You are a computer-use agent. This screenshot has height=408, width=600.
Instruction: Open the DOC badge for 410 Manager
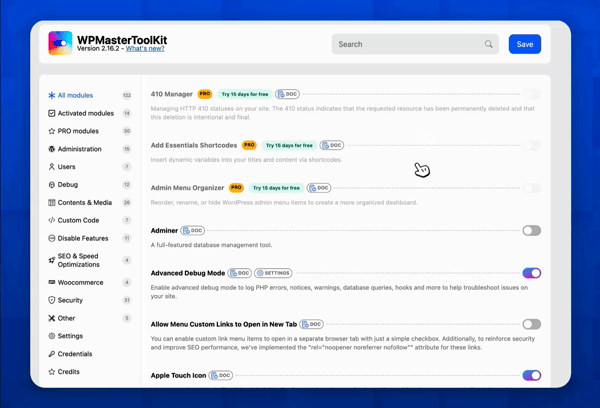tap(287, 94)
